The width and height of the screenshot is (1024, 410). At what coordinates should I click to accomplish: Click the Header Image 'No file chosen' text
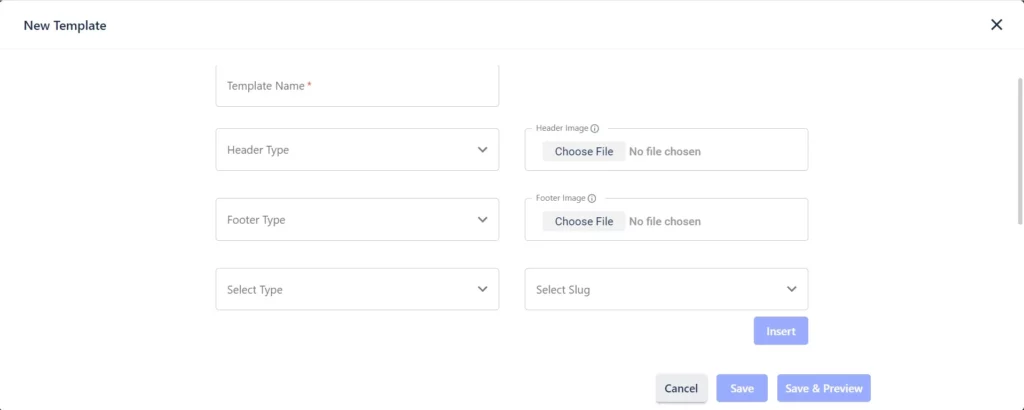(665, 151)
